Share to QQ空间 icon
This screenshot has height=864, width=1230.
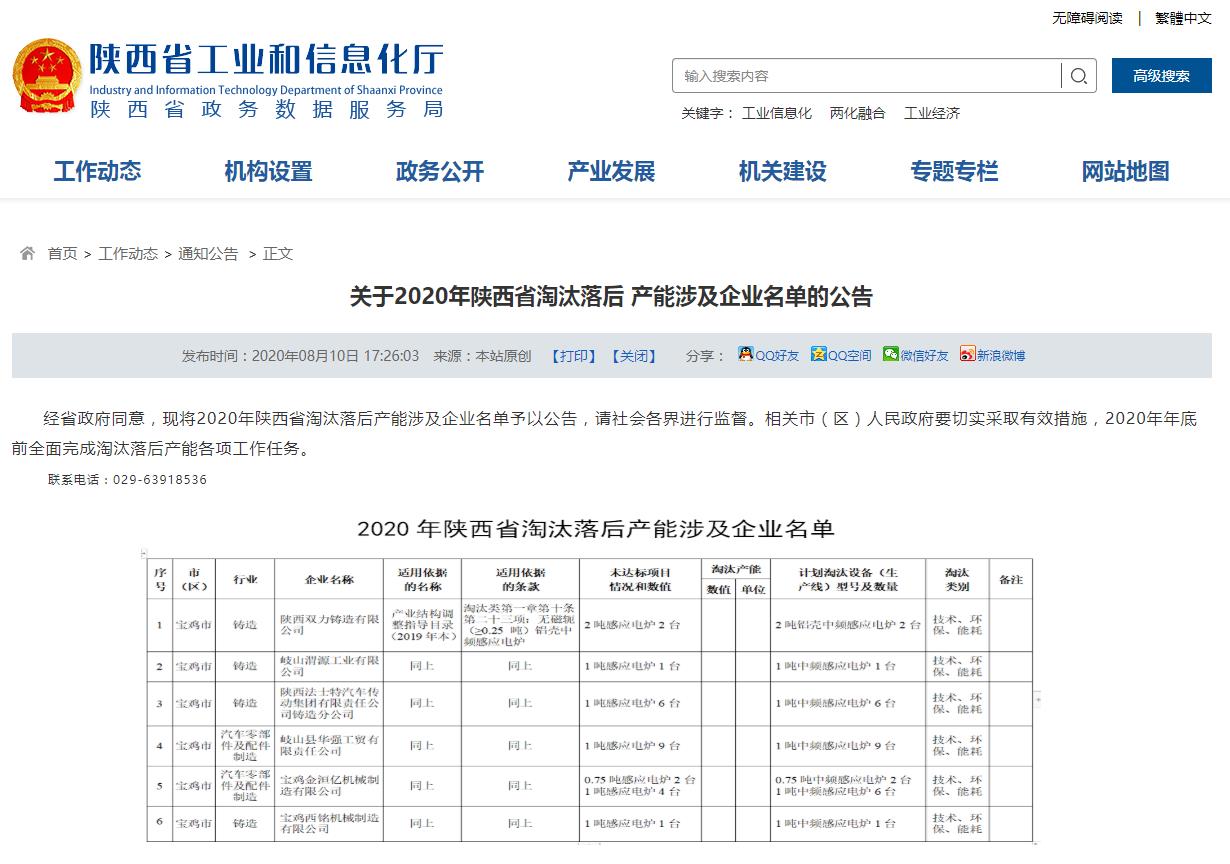tap(819, 354)
